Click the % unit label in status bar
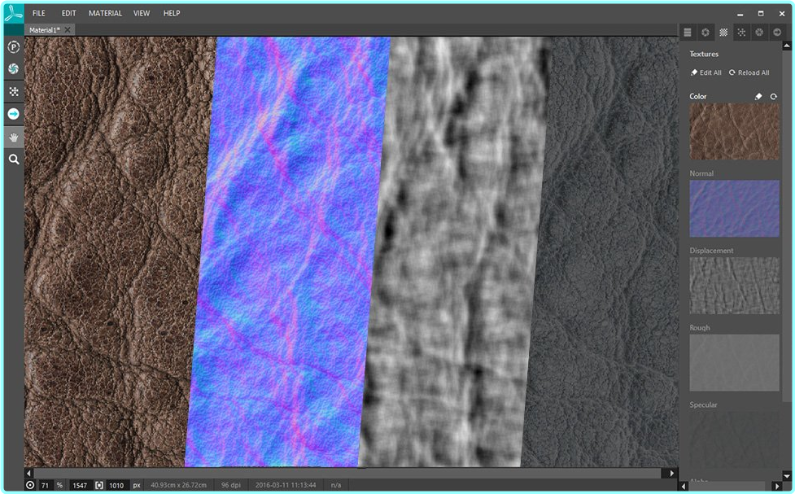Screen dimensions: 795x494 click(59, 485)
